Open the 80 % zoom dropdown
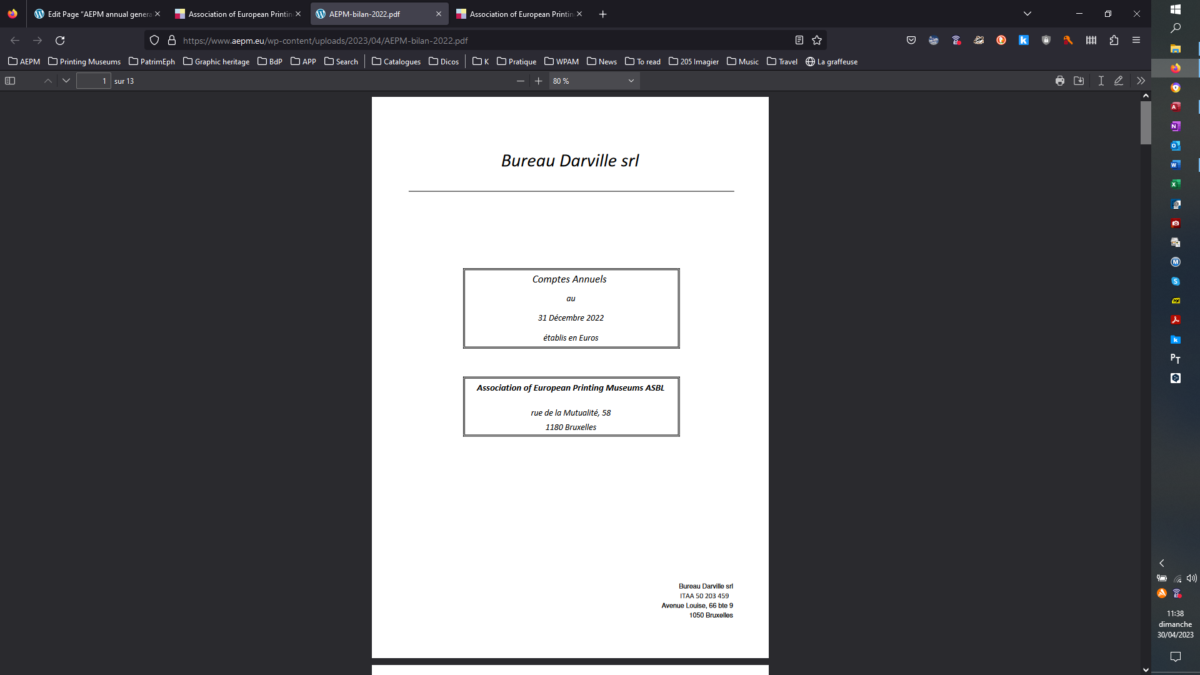Image resolution: width=1200 pixels, height=675 pixels. [593, 81]
